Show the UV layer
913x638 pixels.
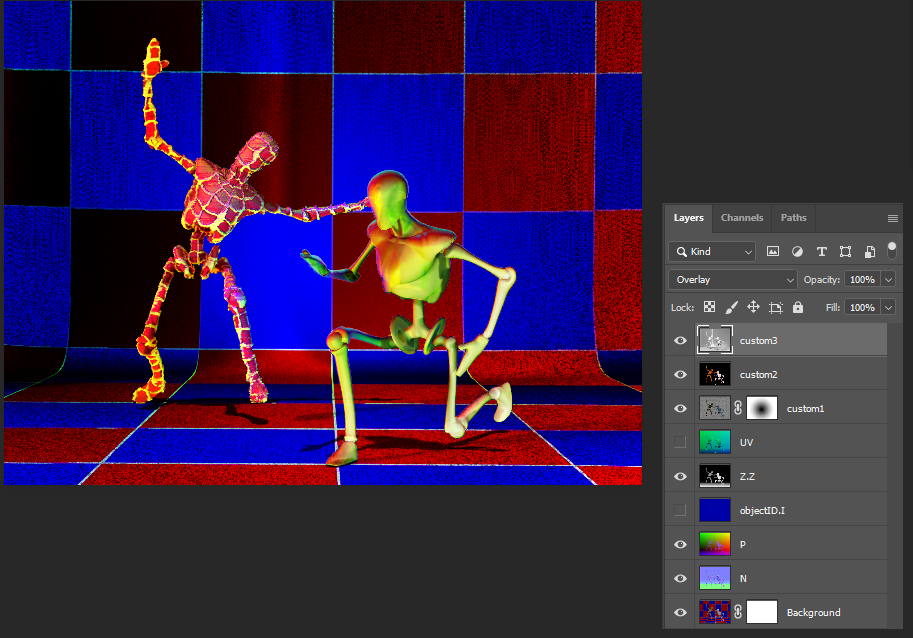[680, 443]
